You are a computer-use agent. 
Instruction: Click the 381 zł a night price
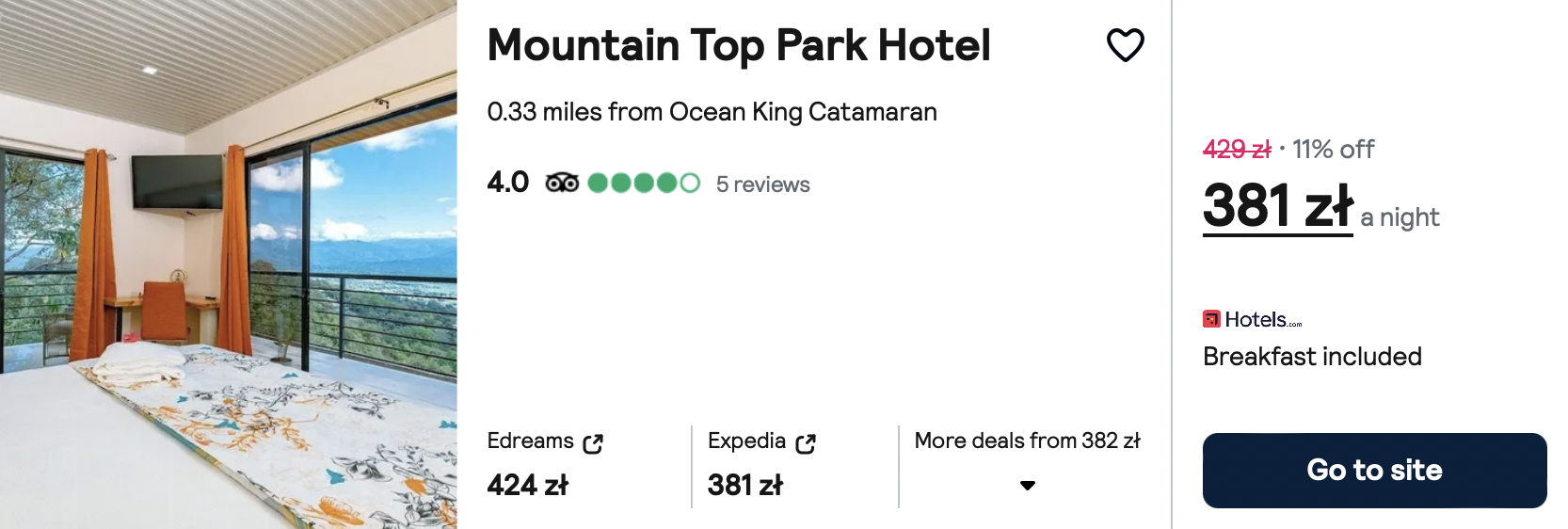click(1320, 206)
